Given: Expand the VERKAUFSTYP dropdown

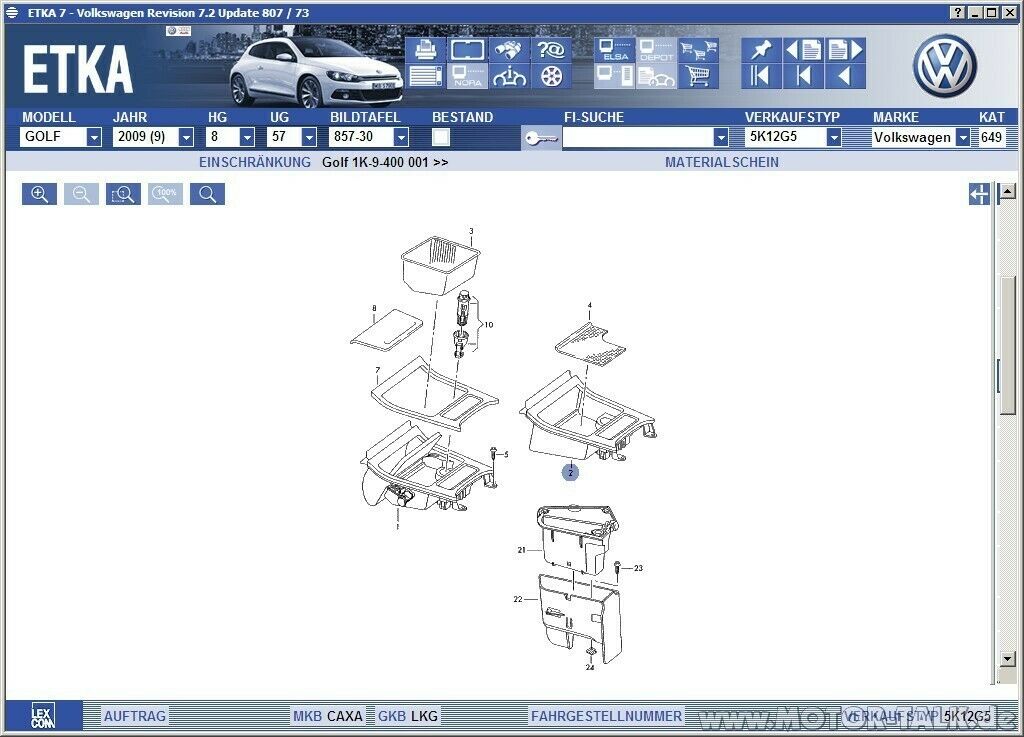Looking at the screenshot, I should click(834, 137).
